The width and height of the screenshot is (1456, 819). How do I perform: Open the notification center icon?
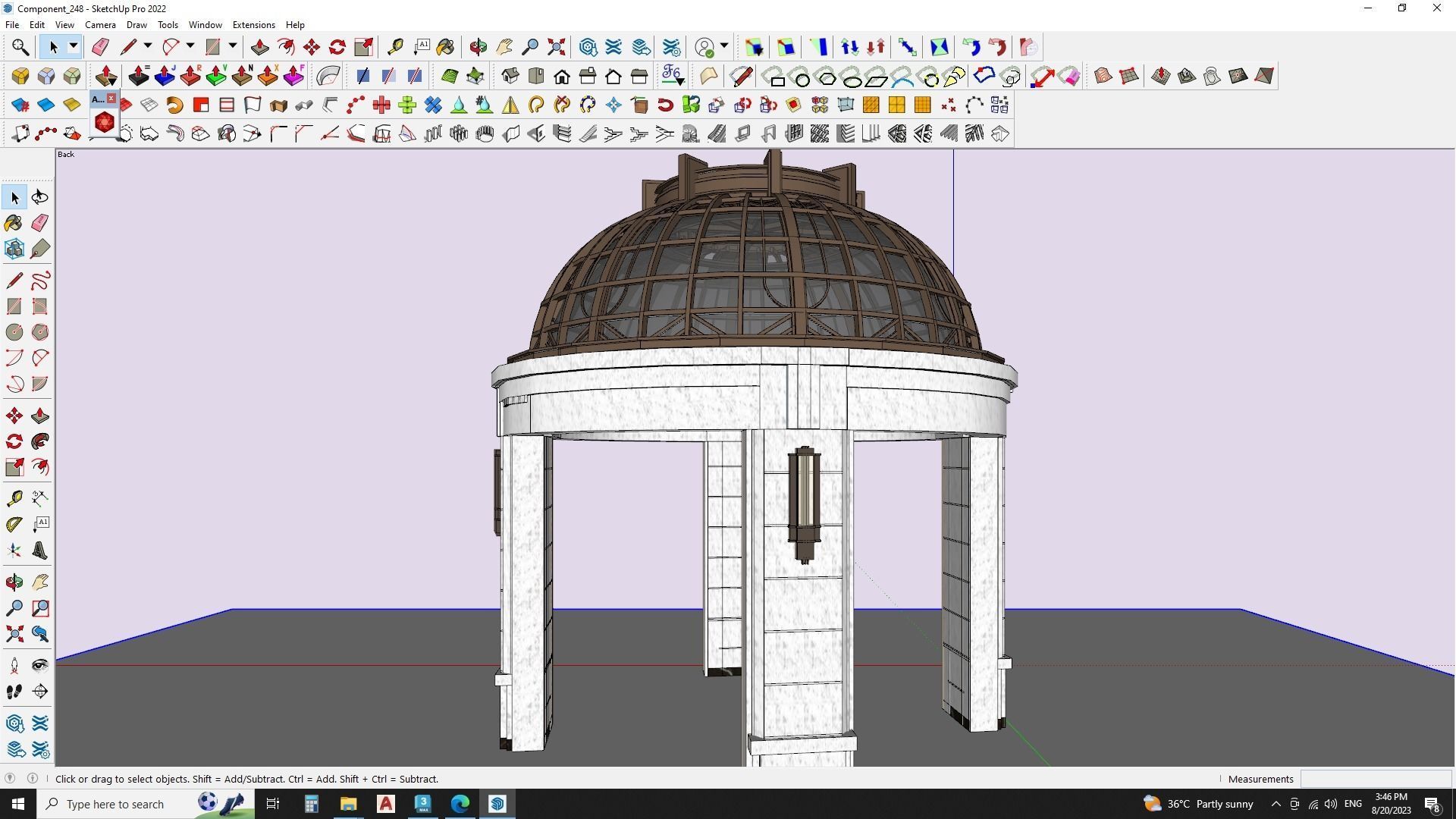coord(1432,804)
